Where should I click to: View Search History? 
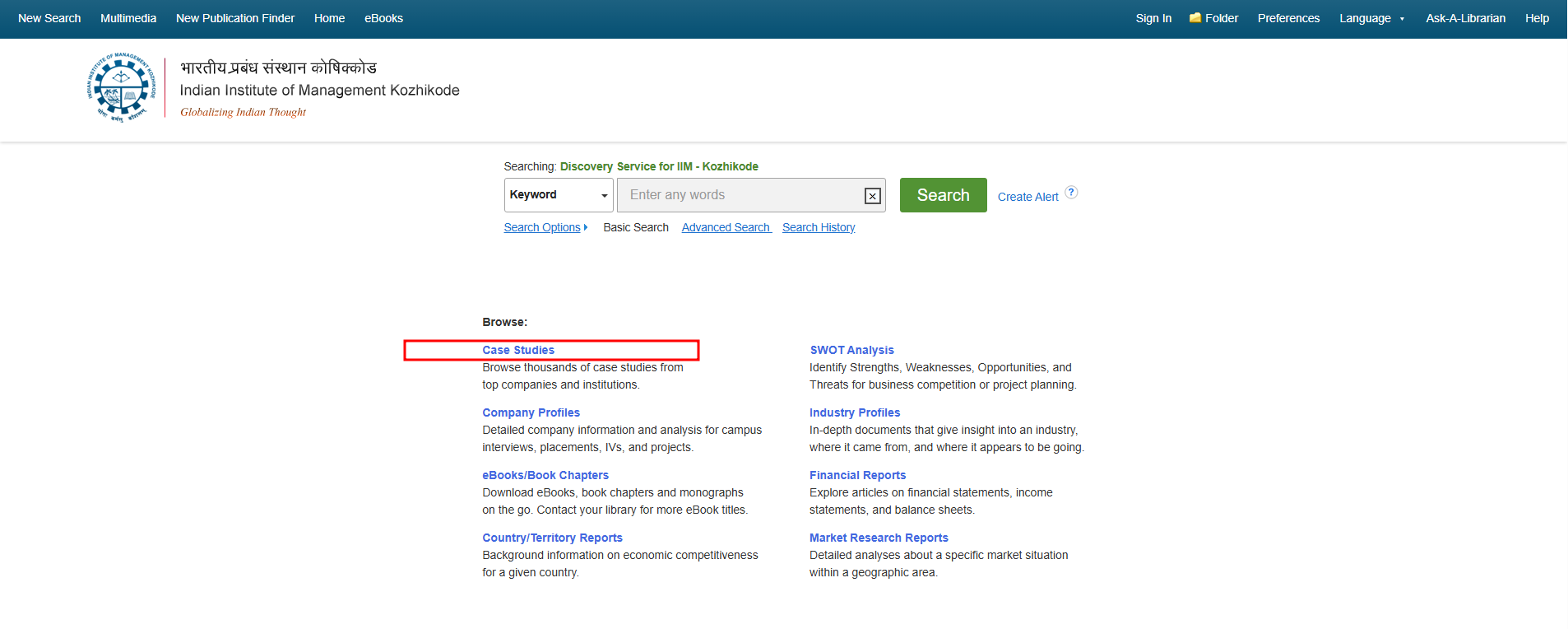[x=819, y=227]
